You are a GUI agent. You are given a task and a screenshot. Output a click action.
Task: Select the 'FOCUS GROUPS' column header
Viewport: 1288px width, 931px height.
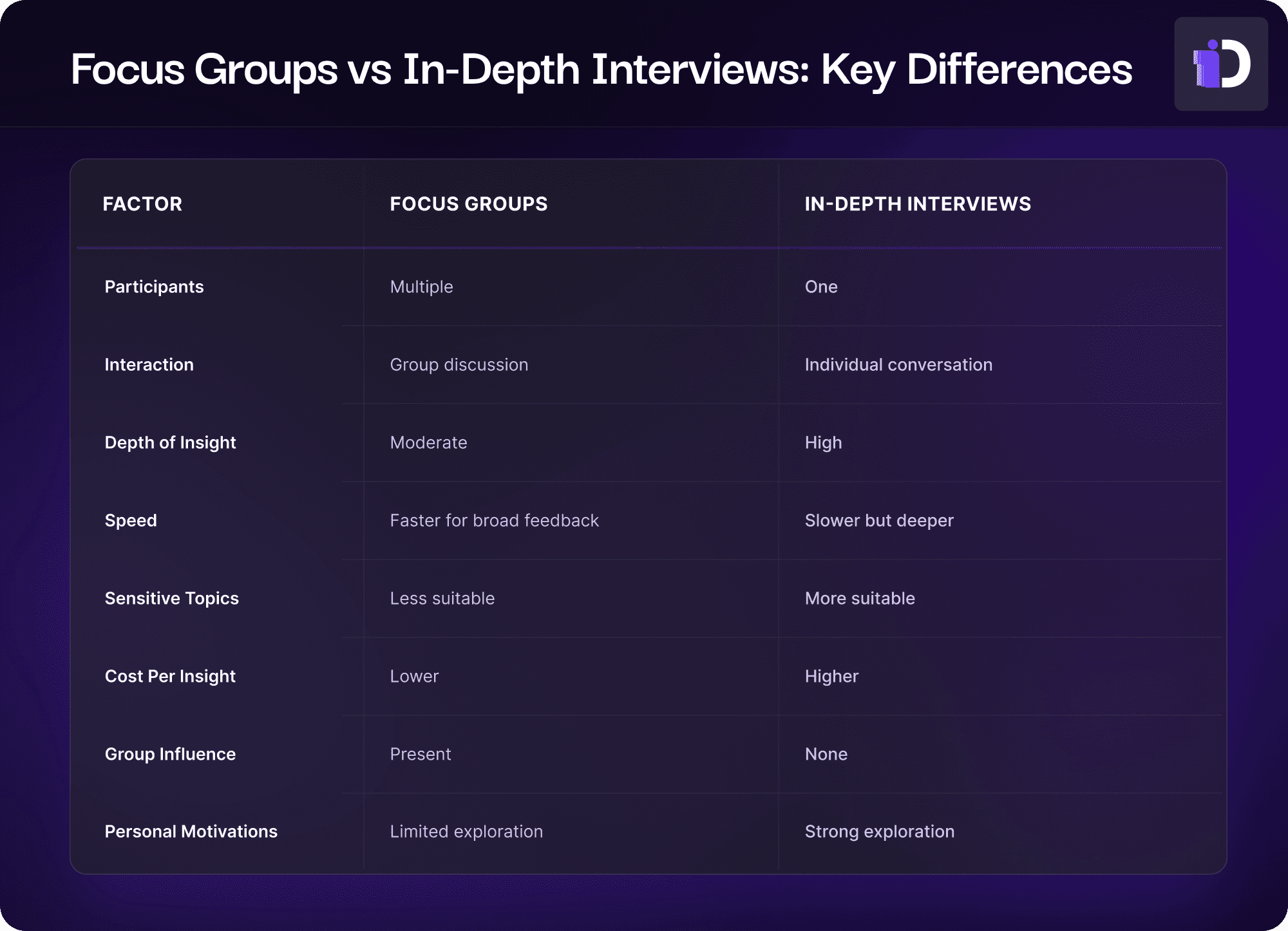click(468, 204)
